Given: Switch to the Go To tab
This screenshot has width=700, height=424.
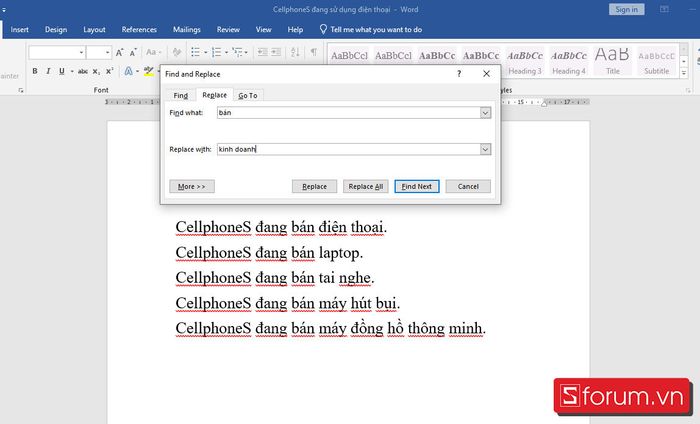Looking at the screenshot, I should 248,96.
